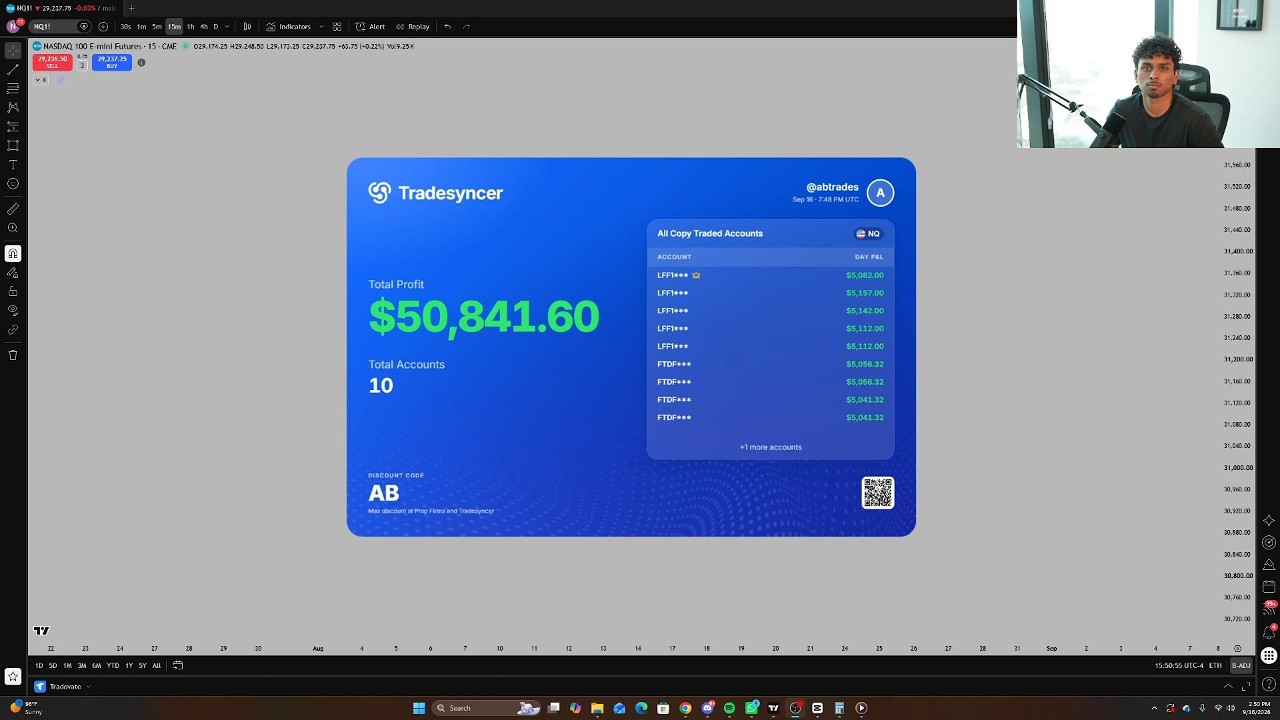Image resolution: width=1280 pixels, height=720 pixels.
Task: Click the remove drawings trash icon
Action: 13,355
